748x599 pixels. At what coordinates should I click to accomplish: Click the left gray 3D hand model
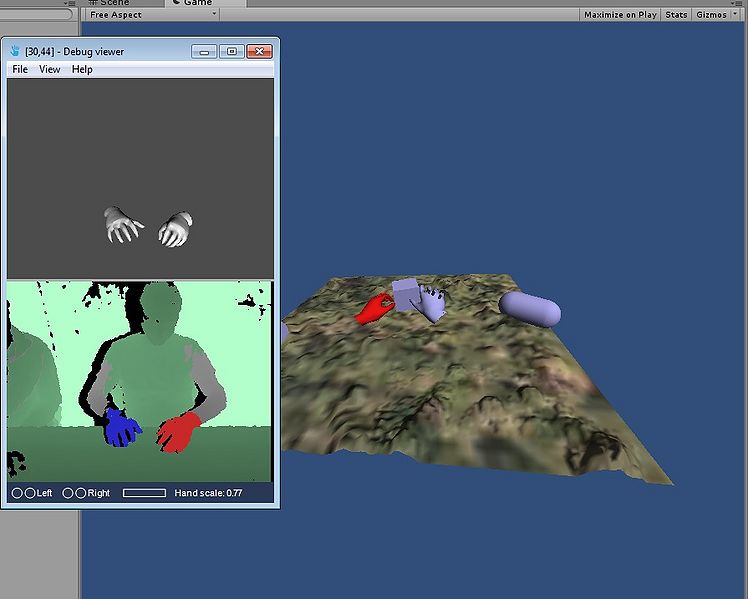coord(121,225)
